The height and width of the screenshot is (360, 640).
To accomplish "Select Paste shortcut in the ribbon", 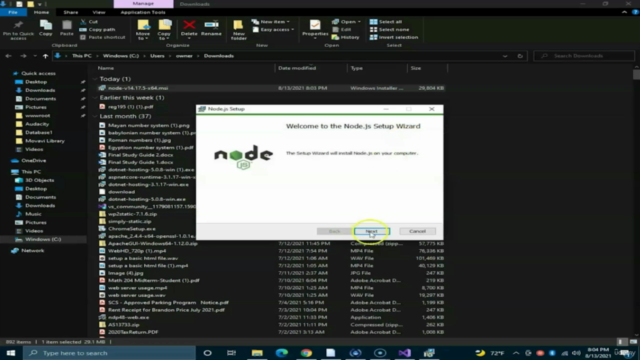I will point(102,37).
